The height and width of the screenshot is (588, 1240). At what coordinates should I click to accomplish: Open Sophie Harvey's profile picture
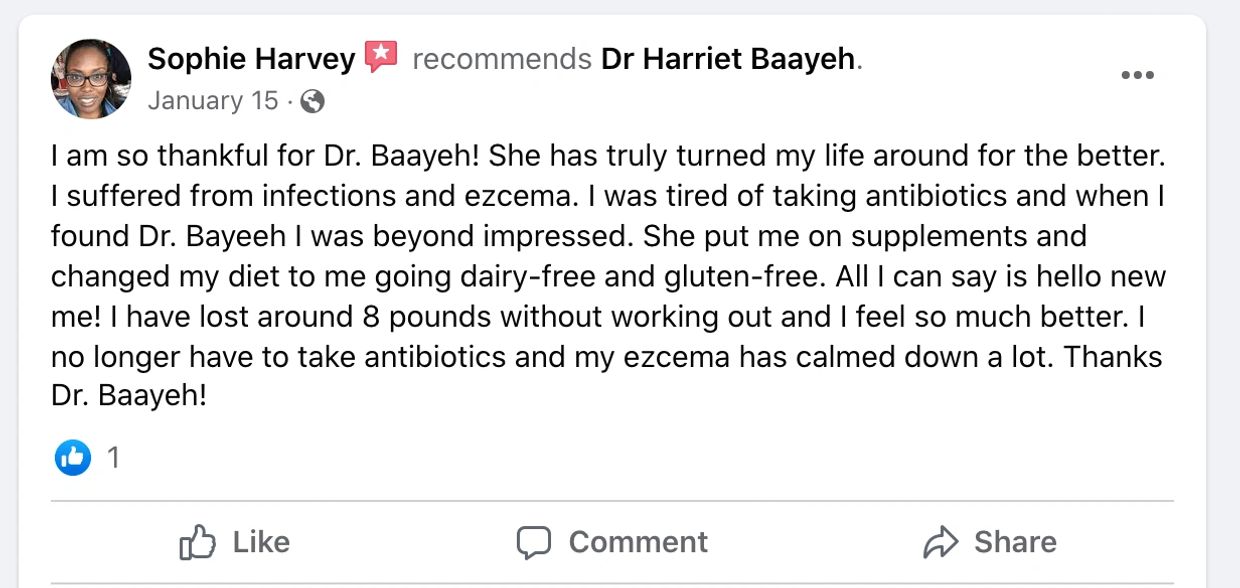point(91,79)
